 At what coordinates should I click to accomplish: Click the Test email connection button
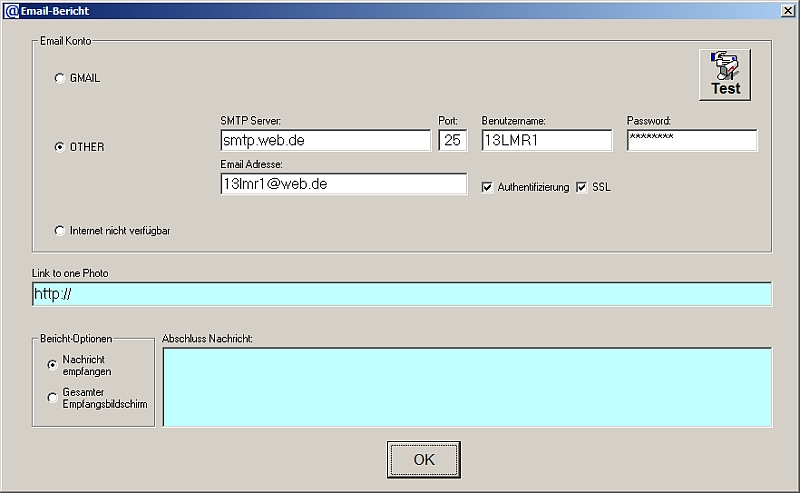[725, 75]
